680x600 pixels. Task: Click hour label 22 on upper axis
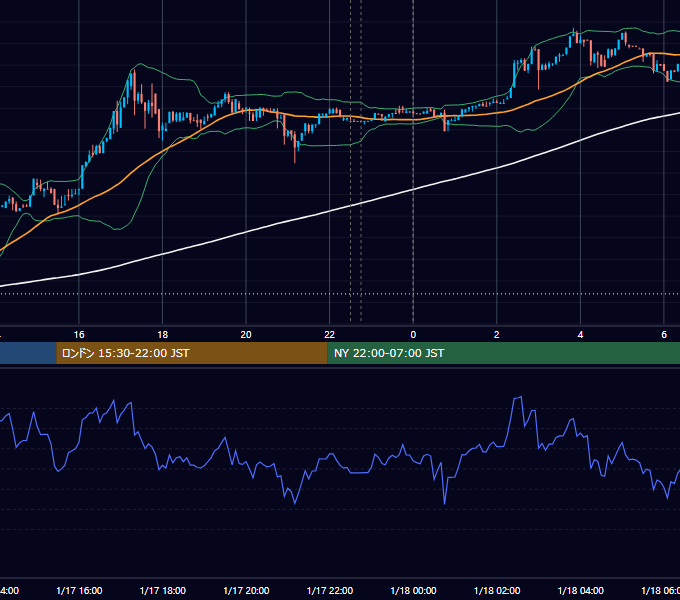[x=330, y=334]
